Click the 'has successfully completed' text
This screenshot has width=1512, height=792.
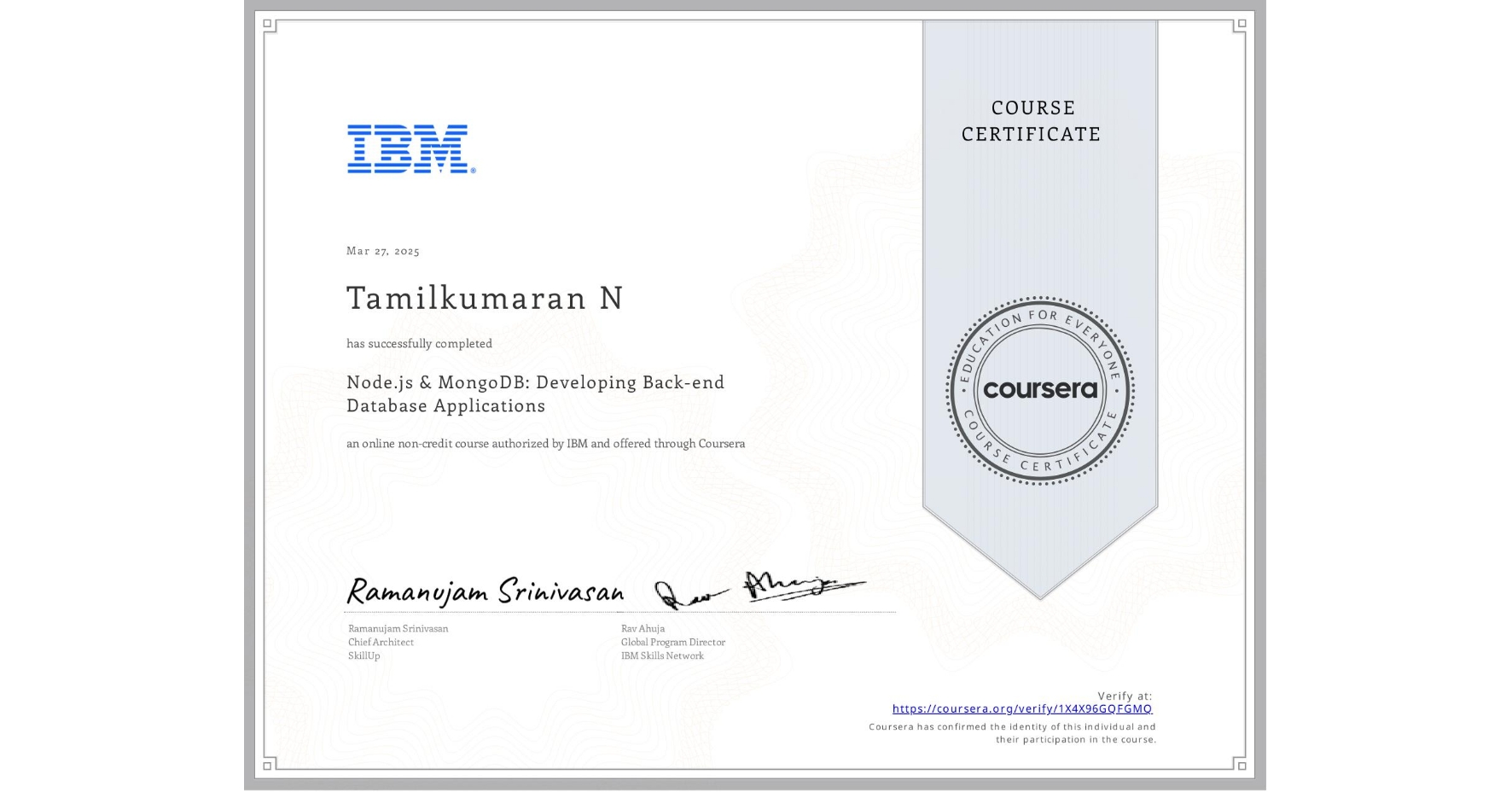[x=419, y=343]
